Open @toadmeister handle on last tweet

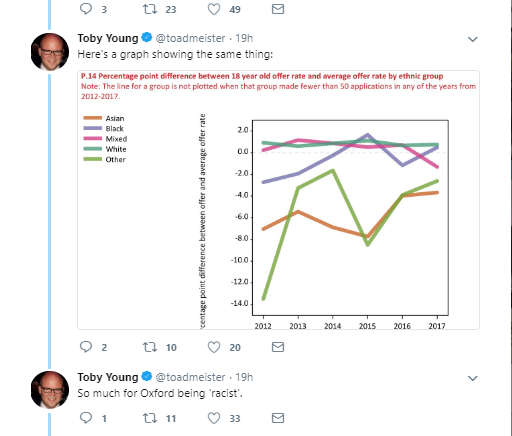pyautogui.click(x=190, y=377)
